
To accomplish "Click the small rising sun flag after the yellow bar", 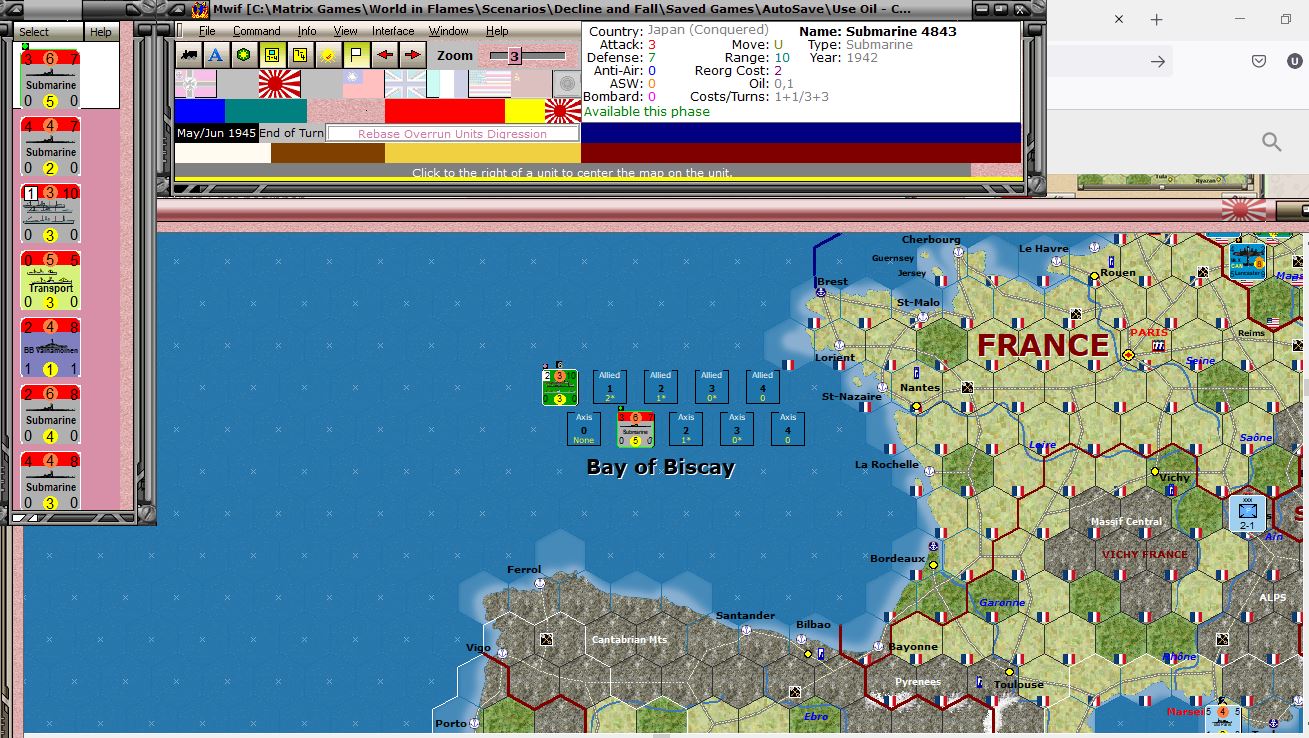I will (562, 111).
